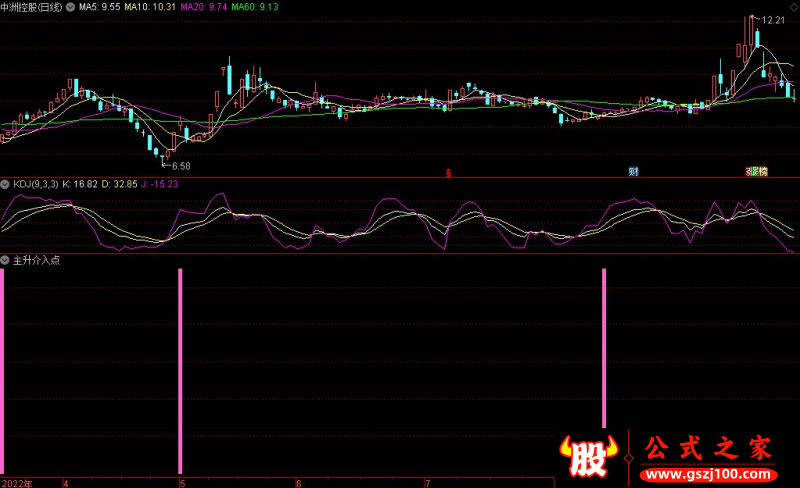The width and height of the screenshot is (800, 488).
Task: Click the D: 32.85 value
Action: (x=119, y=184)
